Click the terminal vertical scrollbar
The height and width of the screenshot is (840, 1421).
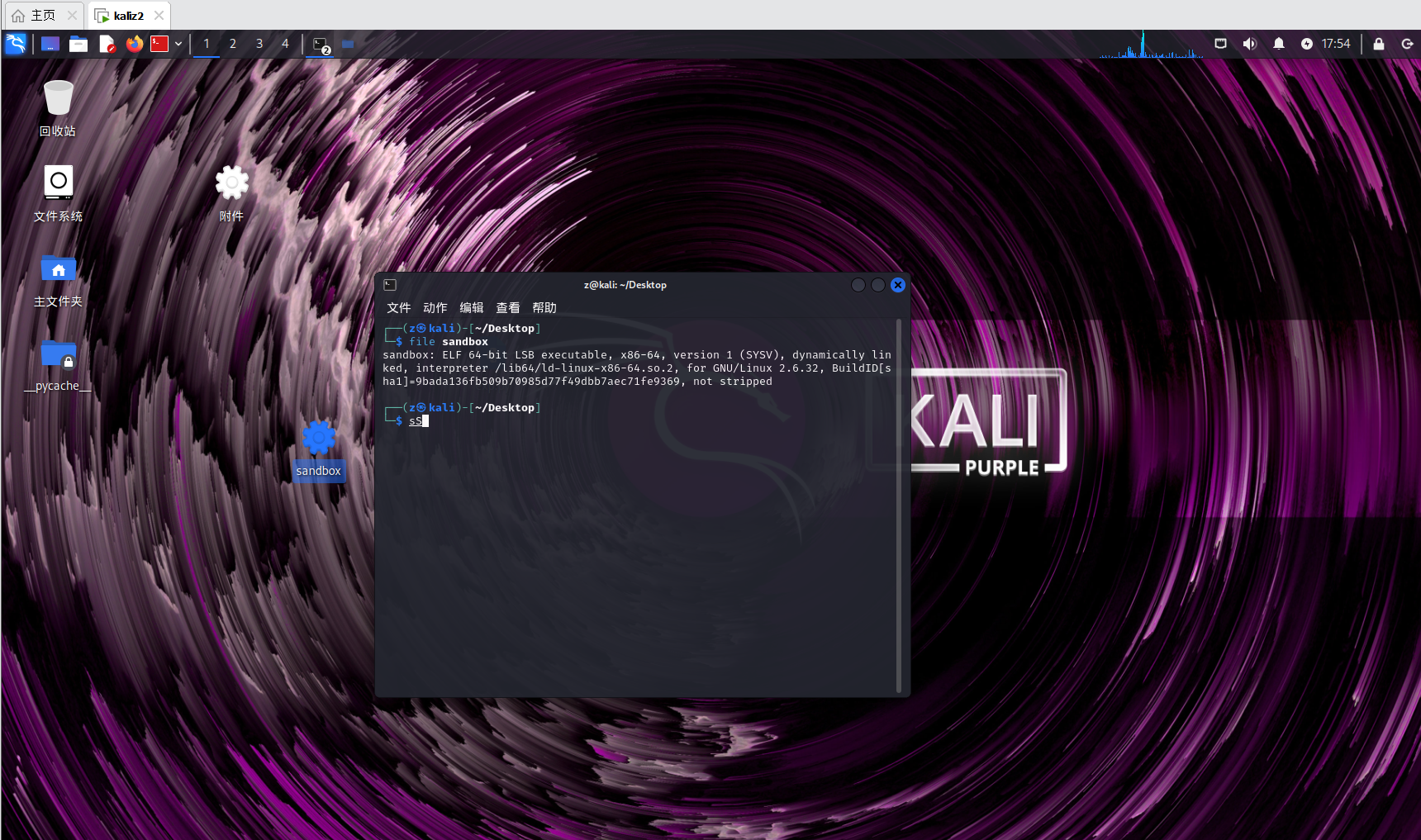point(899,506)
